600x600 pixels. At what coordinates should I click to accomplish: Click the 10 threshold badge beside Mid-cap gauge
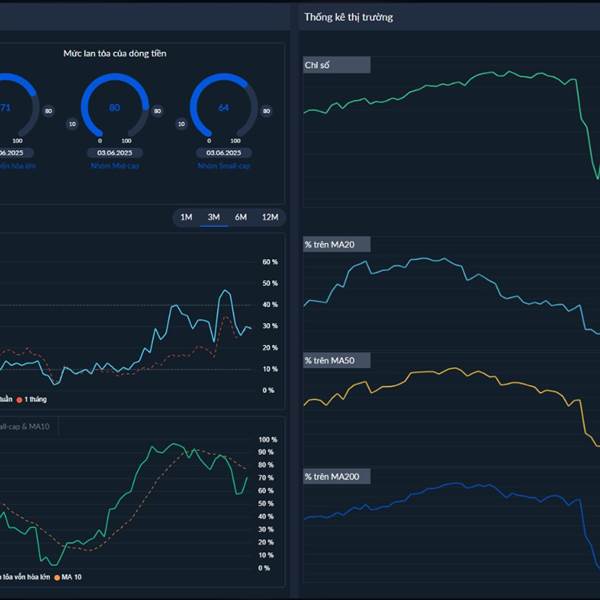point(72,124)
